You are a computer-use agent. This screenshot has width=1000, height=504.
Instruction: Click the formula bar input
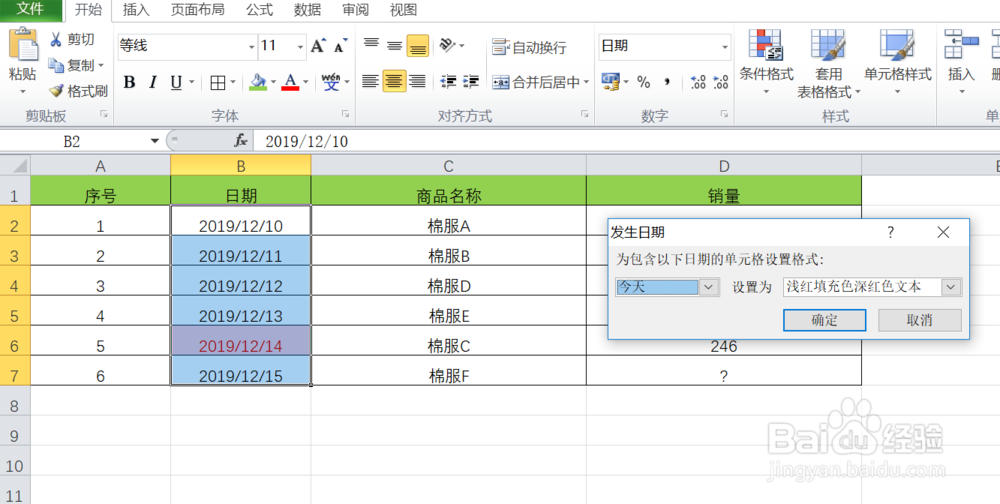coord(625,141)
